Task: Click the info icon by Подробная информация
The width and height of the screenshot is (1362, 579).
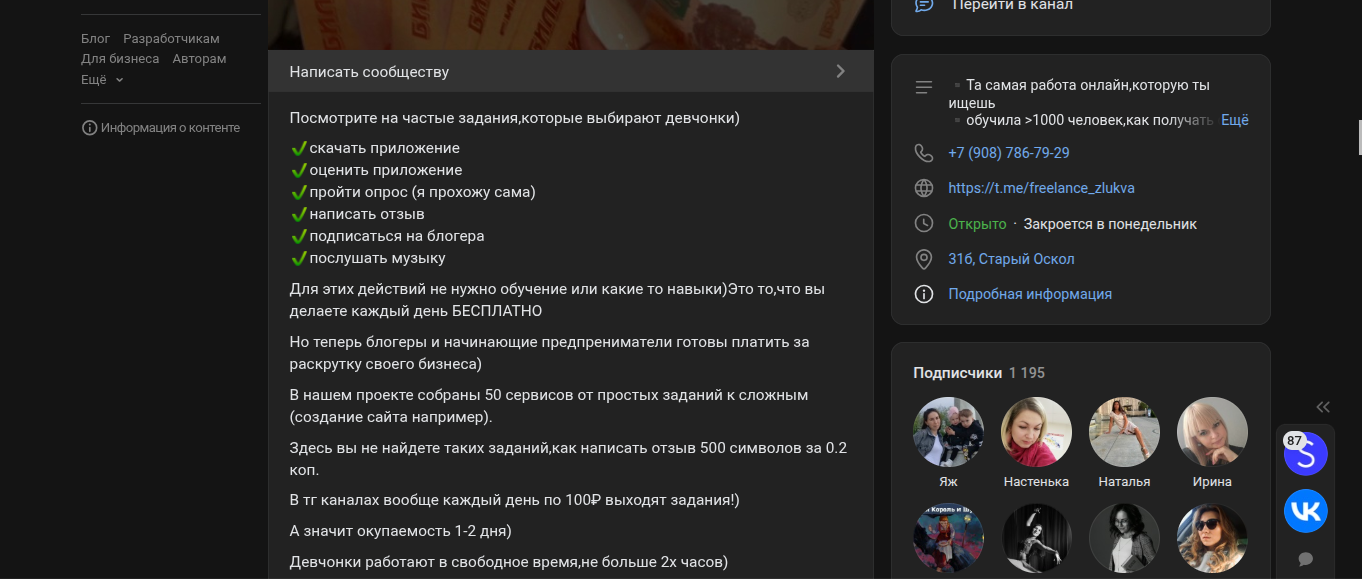Action: pyautogui.click(x=924, y=294)
